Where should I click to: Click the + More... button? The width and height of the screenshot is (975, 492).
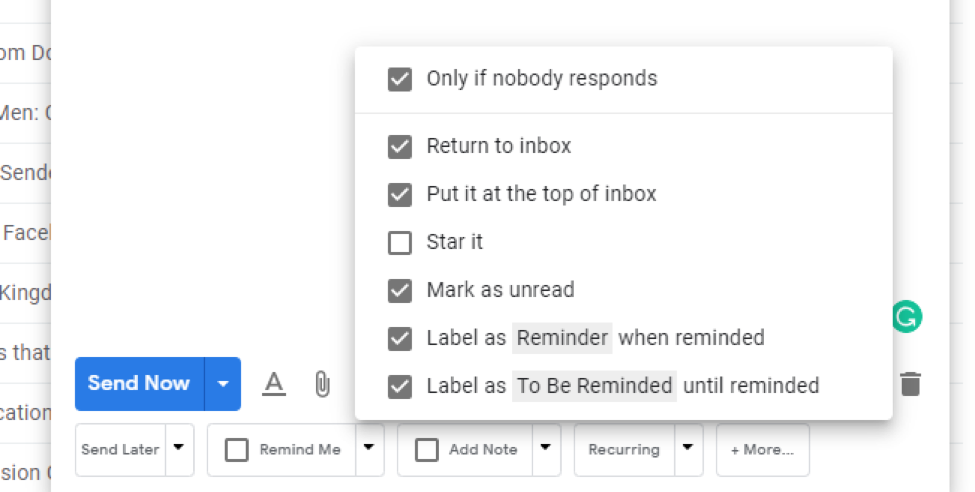pos(762,450)
